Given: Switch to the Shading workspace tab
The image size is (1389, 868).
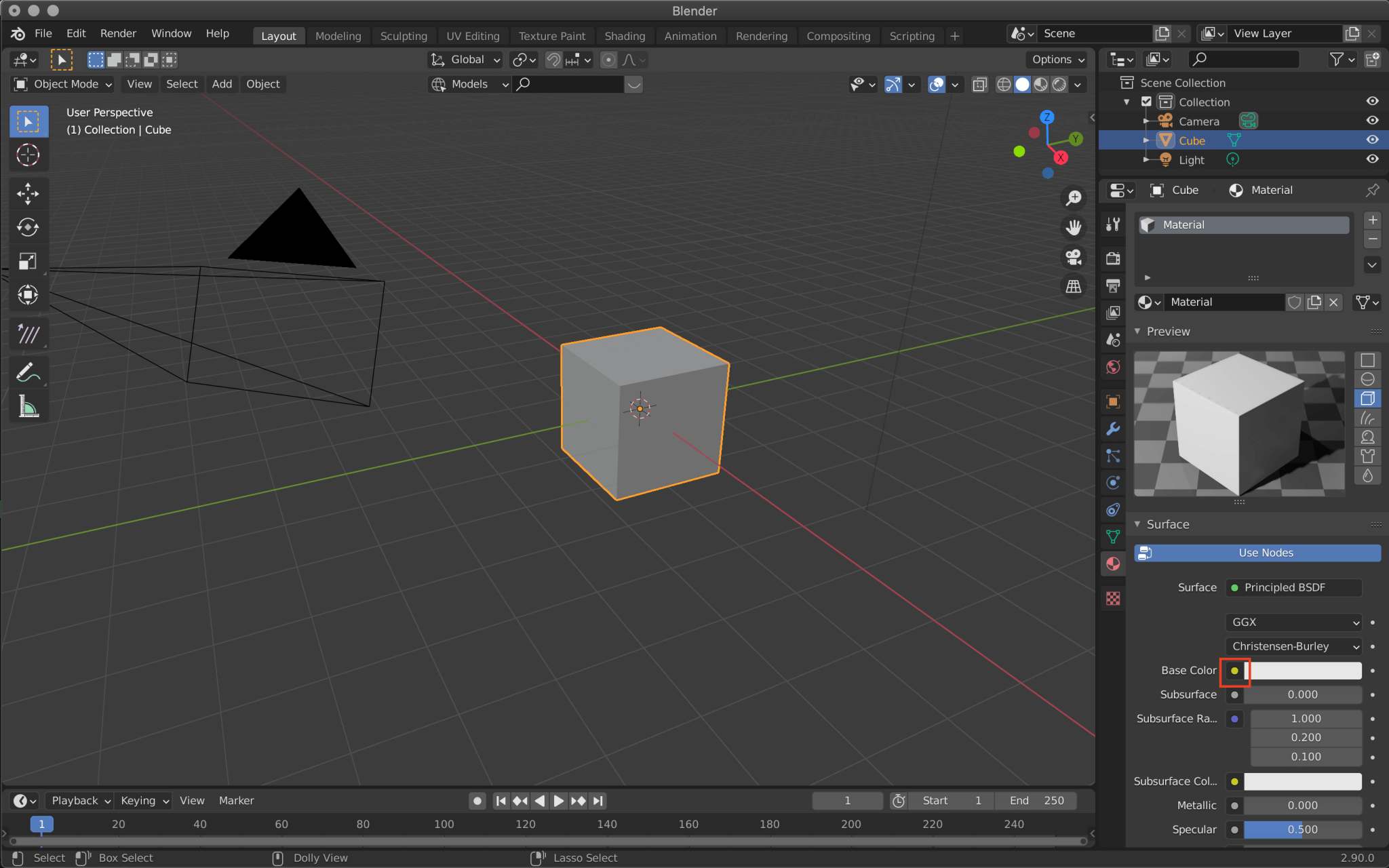Looking at the screenshot, I should (x=625, y=35).
